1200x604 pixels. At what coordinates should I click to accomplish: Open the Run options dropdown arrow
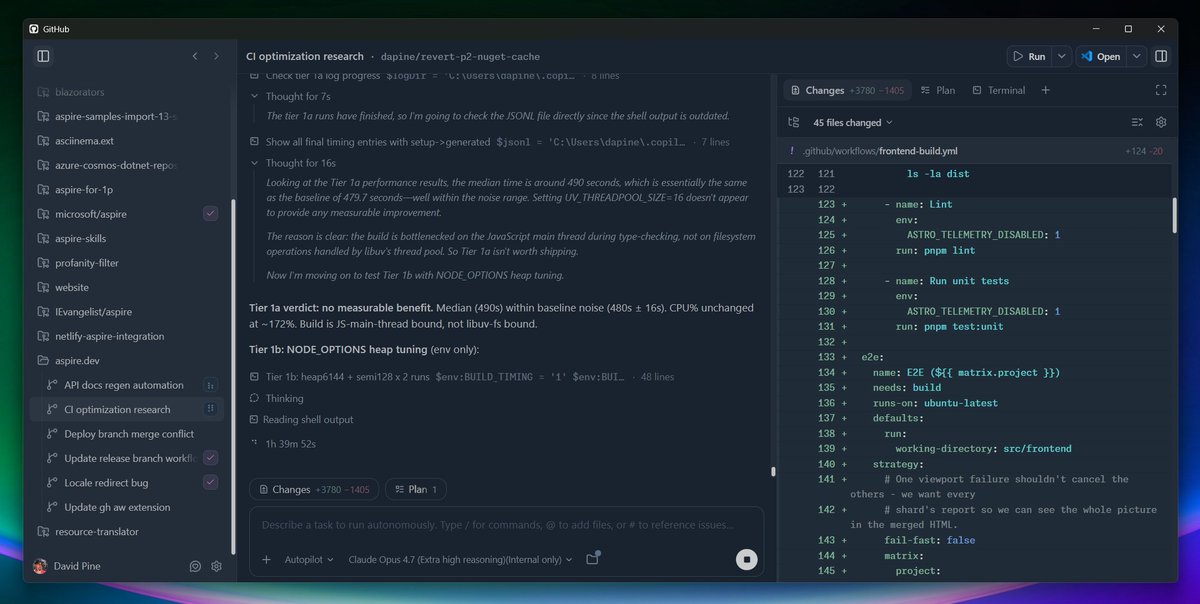pyautogui.click(x=1061, y=57)
